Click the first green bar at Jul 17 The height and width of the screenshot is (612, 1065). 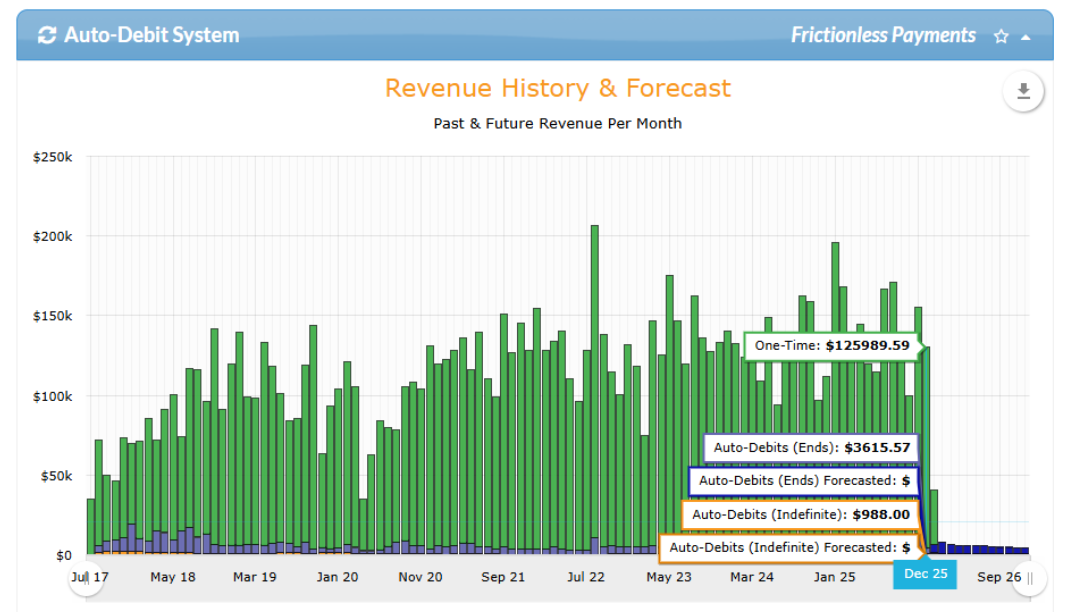[x=90, y=526]
